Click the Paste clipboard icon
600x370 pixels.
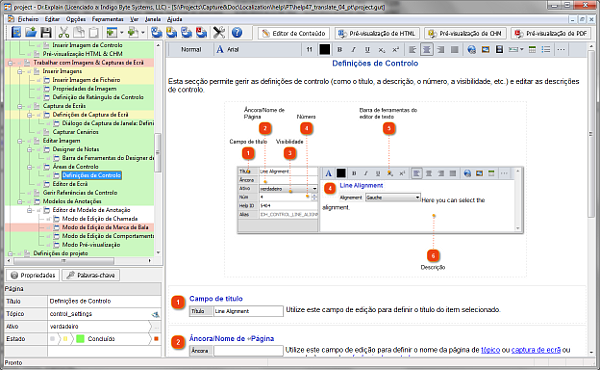94,33
